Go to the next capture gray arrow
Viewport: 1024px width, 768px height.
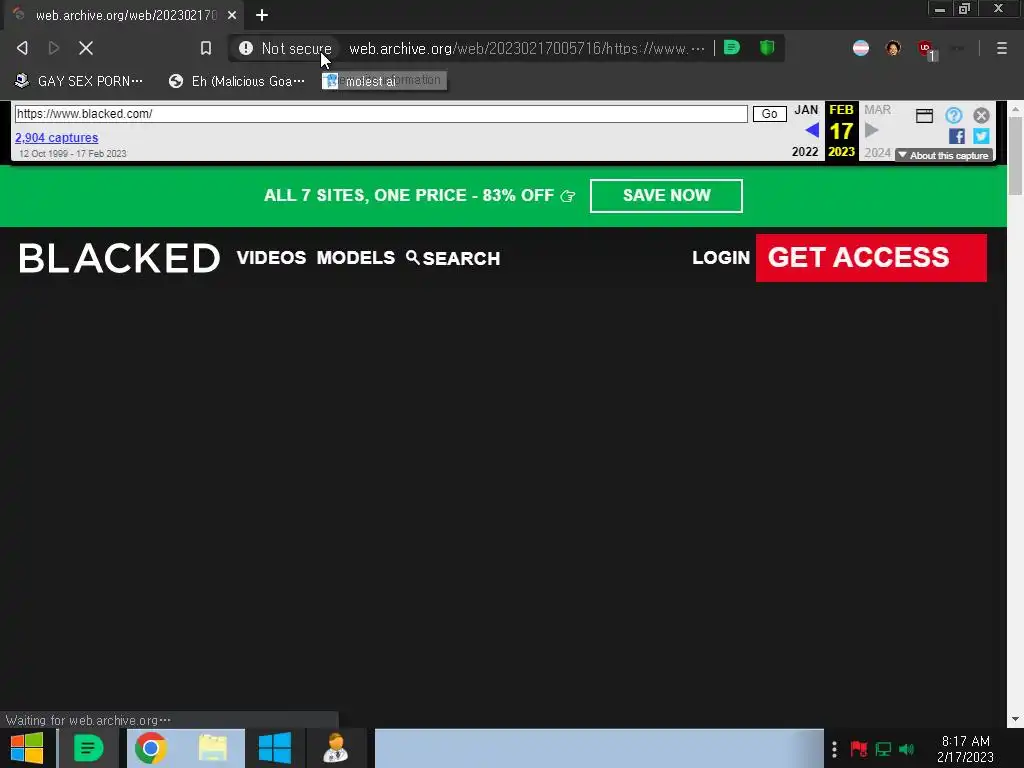pos(871,131)
